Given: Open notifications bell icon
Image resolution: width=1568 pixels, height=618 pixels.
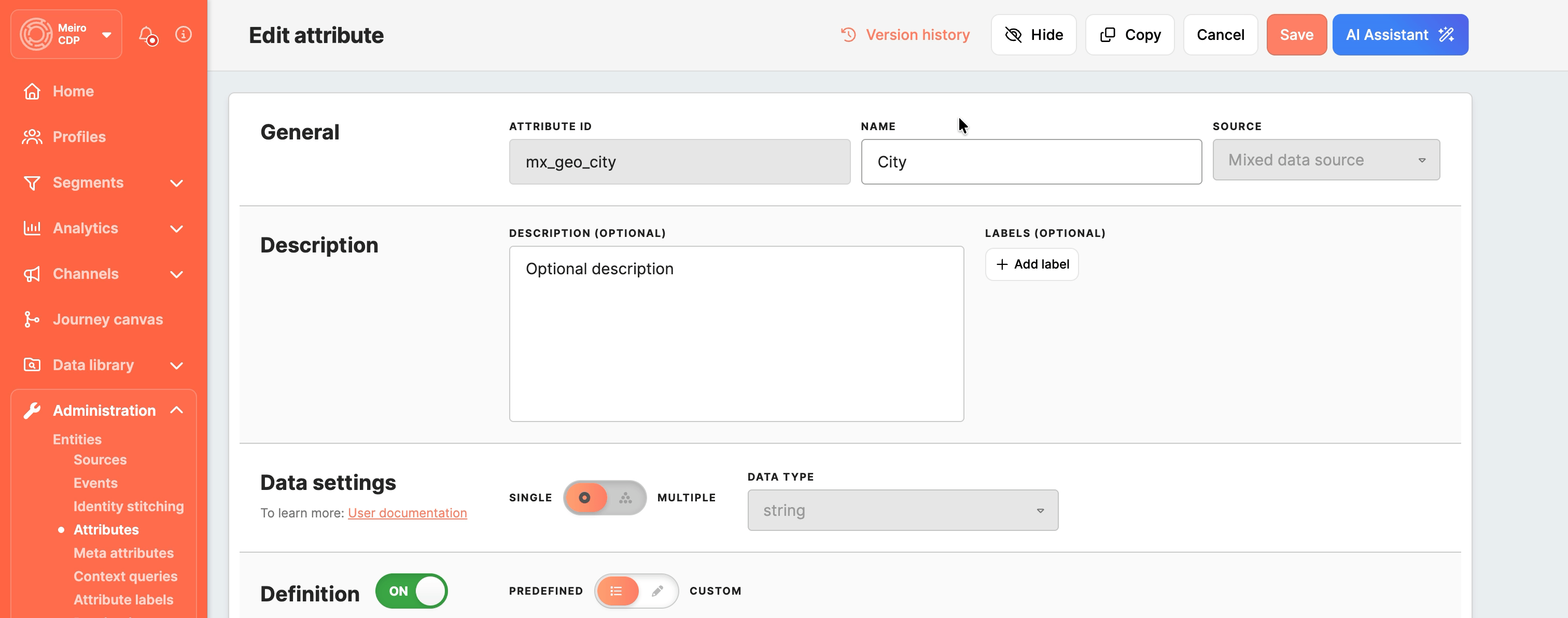Looking at the screenshot, I should [148, 35].
